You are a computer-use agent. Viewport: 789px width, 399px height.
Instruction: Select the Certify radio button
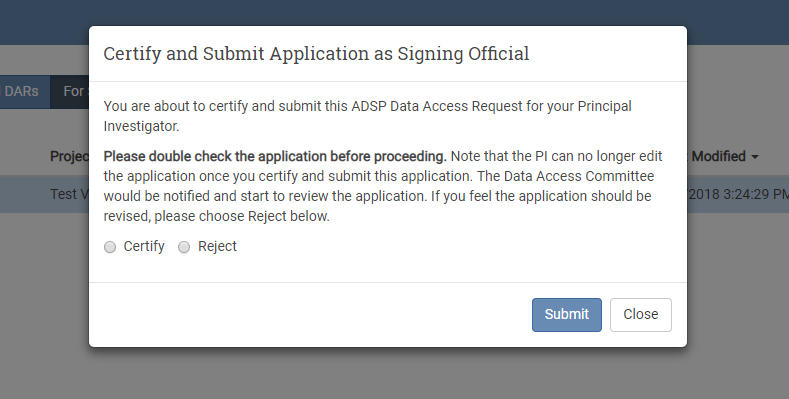(x=110, y=247)
